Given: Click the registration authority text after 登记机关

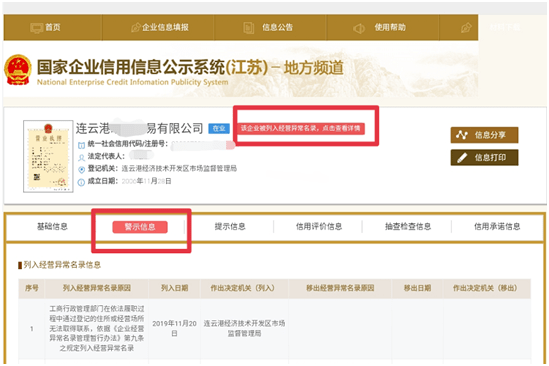Looking at the screenshot, I should tap(179, 169).
